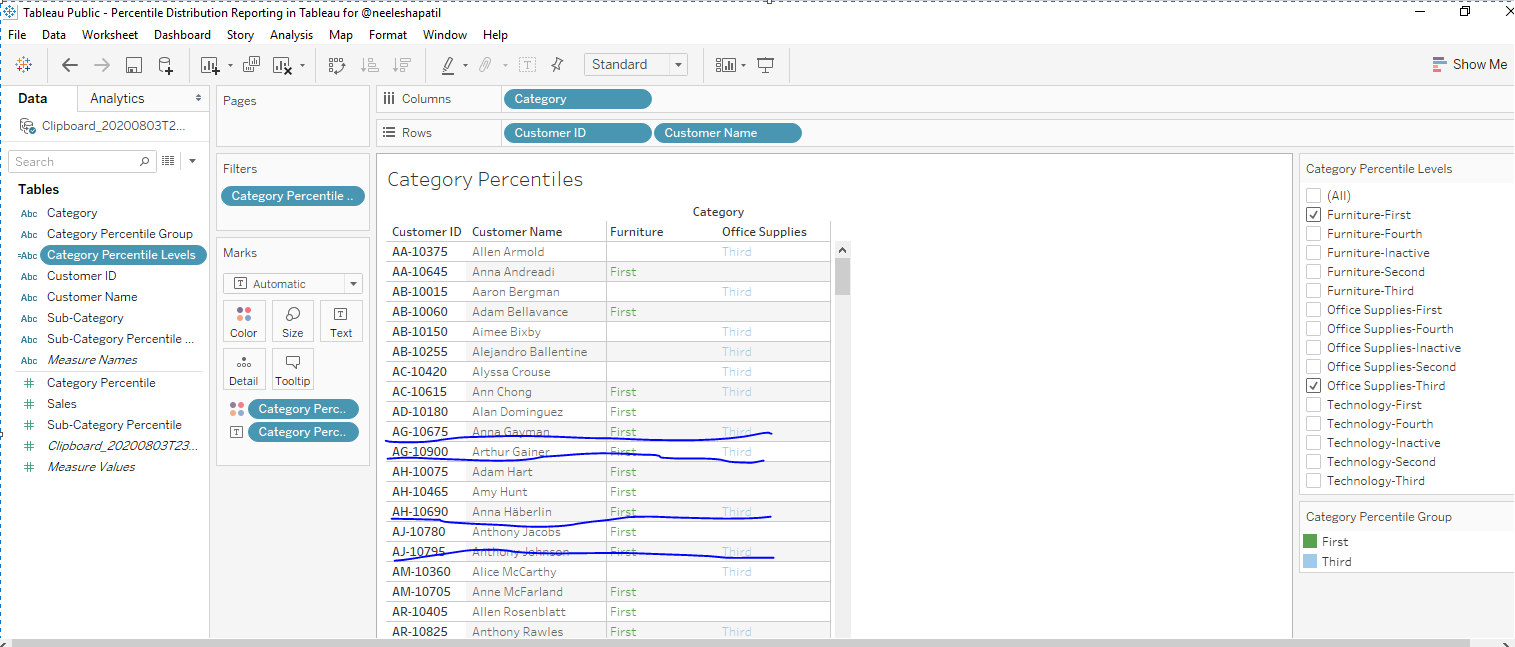Open the Analysis menu
1515x647 pixels.
click(x=291, y=34)
